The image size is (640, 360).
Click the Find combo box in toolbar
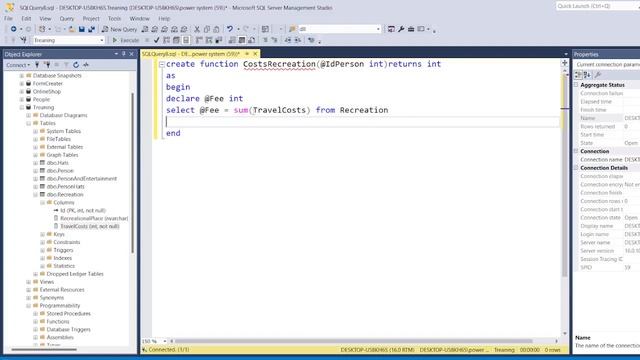340,29
